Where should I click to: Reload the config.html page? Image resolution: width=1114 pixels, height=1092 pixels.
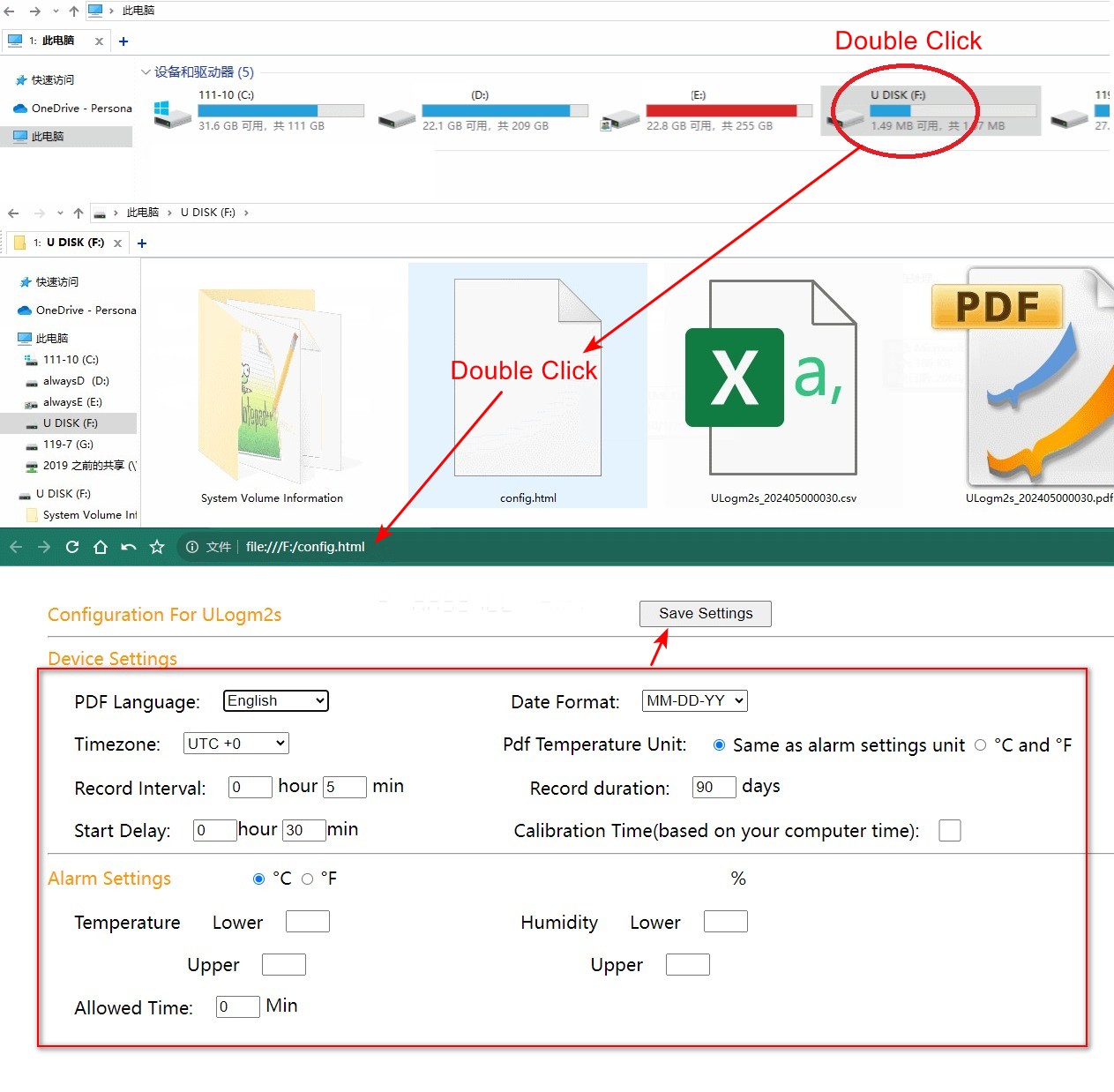pyautogui.click(x=72, y=547)
